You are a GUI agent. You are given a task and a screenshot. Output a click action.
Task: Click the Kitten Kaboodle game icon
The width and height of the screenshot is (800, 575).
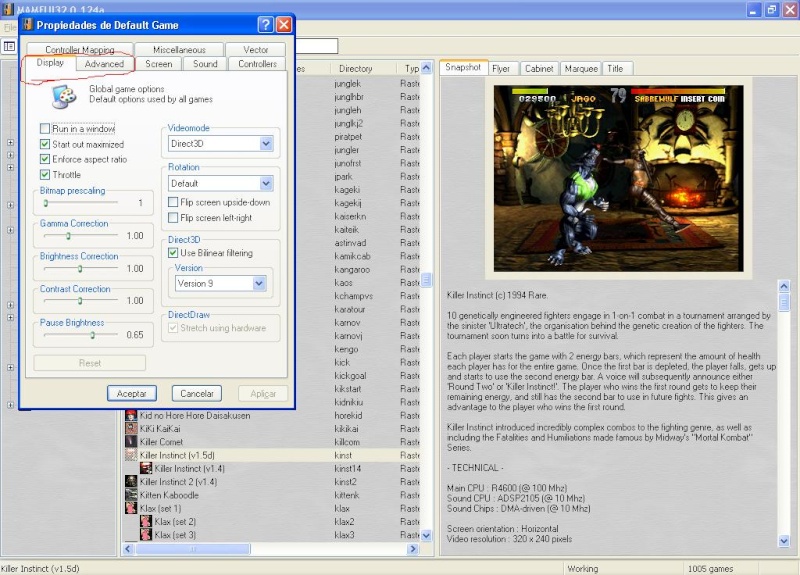point(131,495)
